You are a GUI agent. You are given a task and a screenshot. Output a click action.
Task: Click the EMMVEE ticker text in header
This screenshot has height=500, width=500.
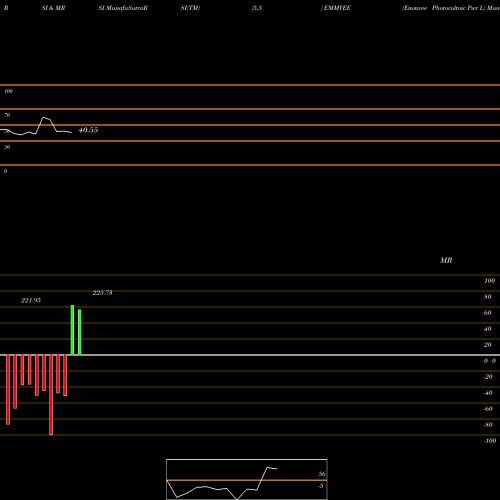337,8
